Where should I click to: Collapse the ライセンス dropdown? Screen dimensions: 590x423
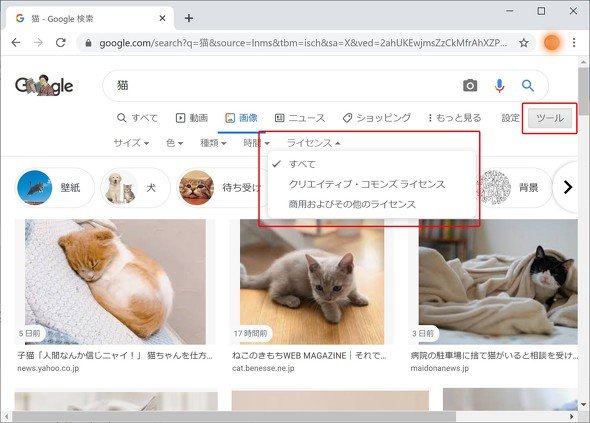tap(313, 143)
